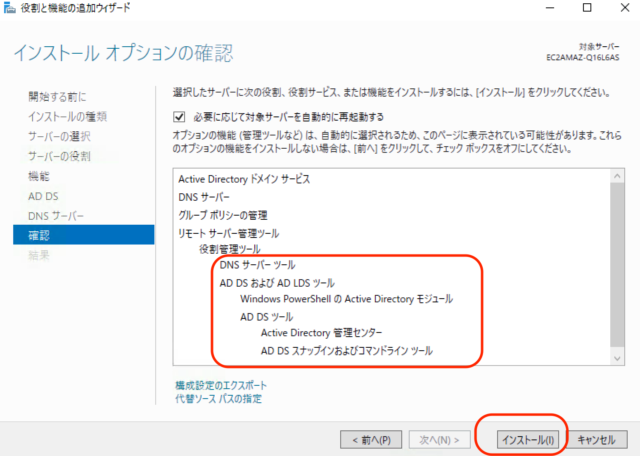The image size is (640, 456).
Task: Select サーバーの役割 step in sidebar
Action: coord(59,156)
